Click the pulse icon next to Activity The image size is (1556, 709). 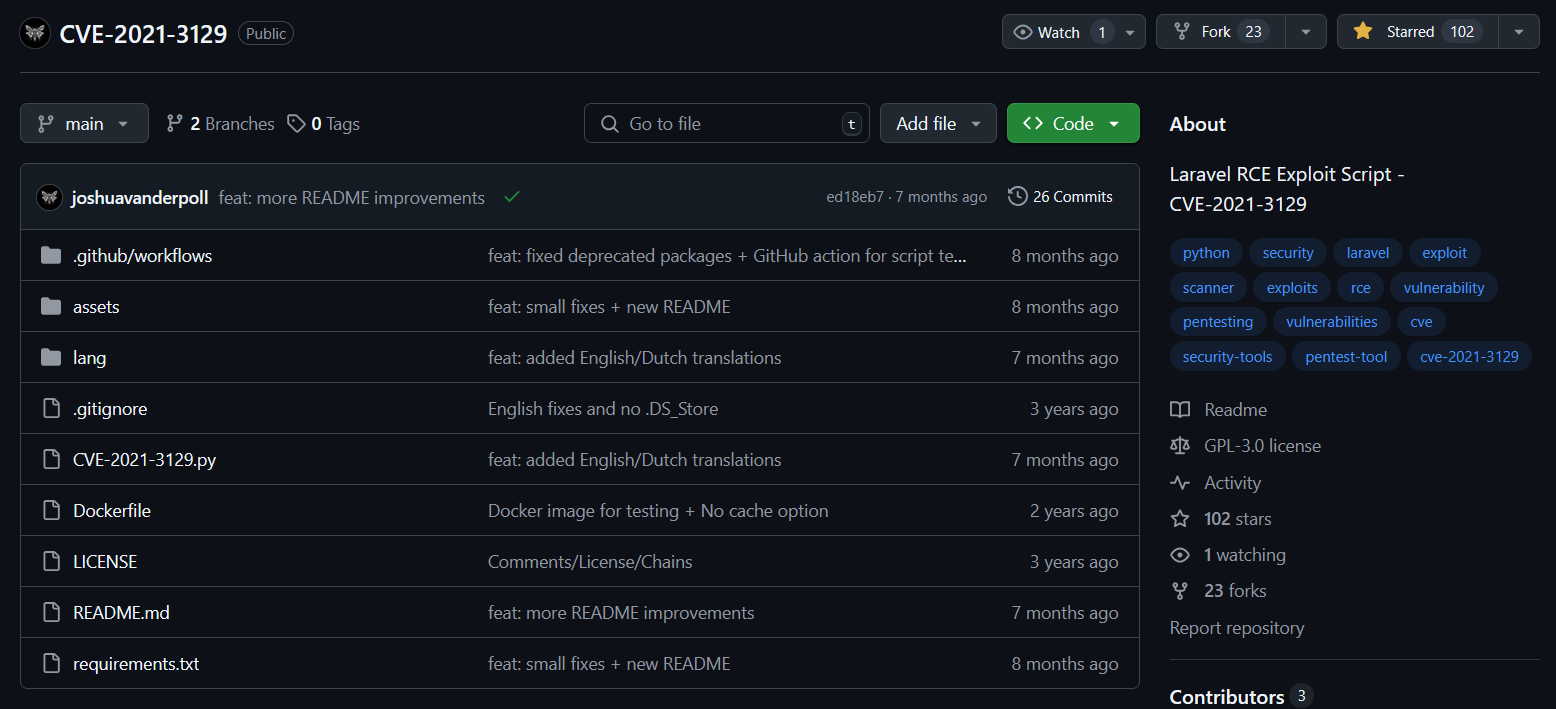pos(1180,483)
